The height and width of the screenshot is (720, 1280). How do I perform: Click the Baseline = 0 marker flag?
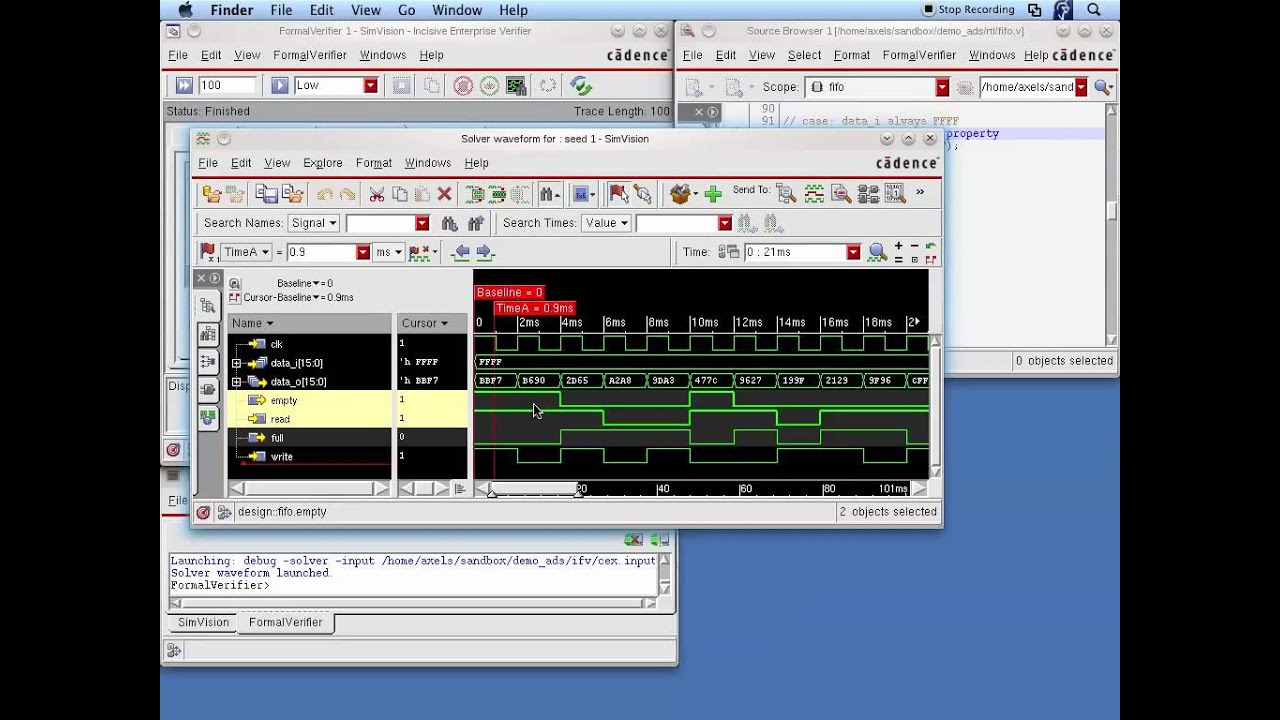click(509, 292)
